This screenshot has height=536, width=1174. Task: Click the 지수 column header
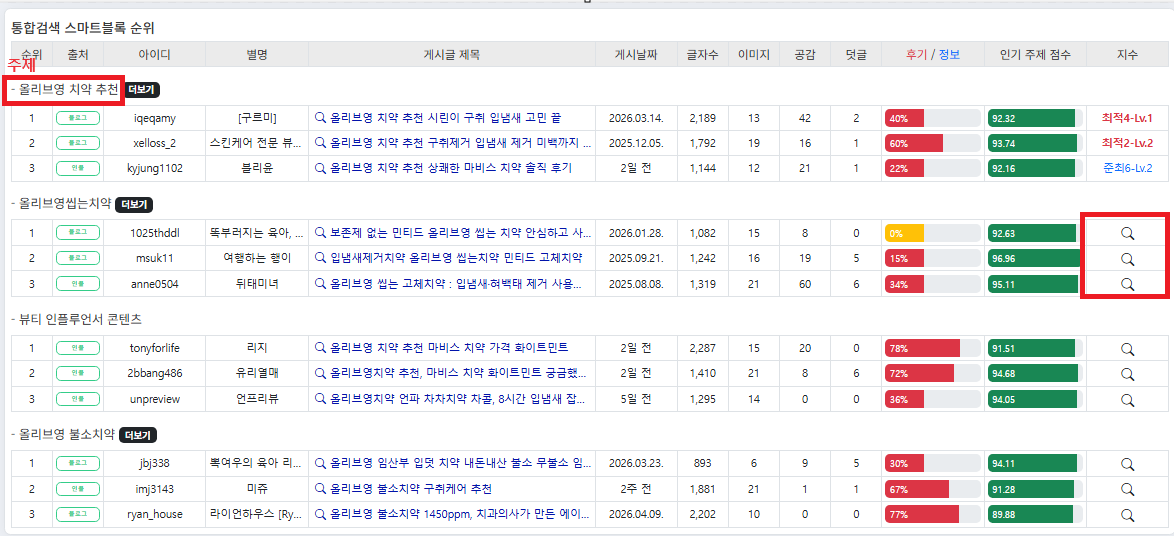coord(1127,55)
